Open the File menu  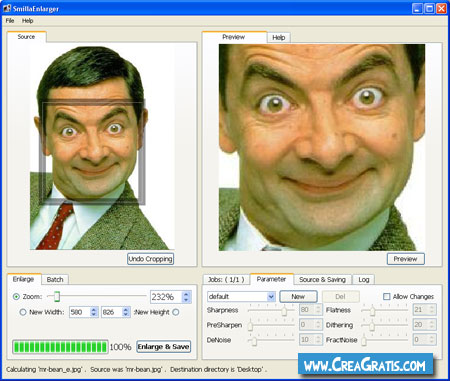[10, 21]
